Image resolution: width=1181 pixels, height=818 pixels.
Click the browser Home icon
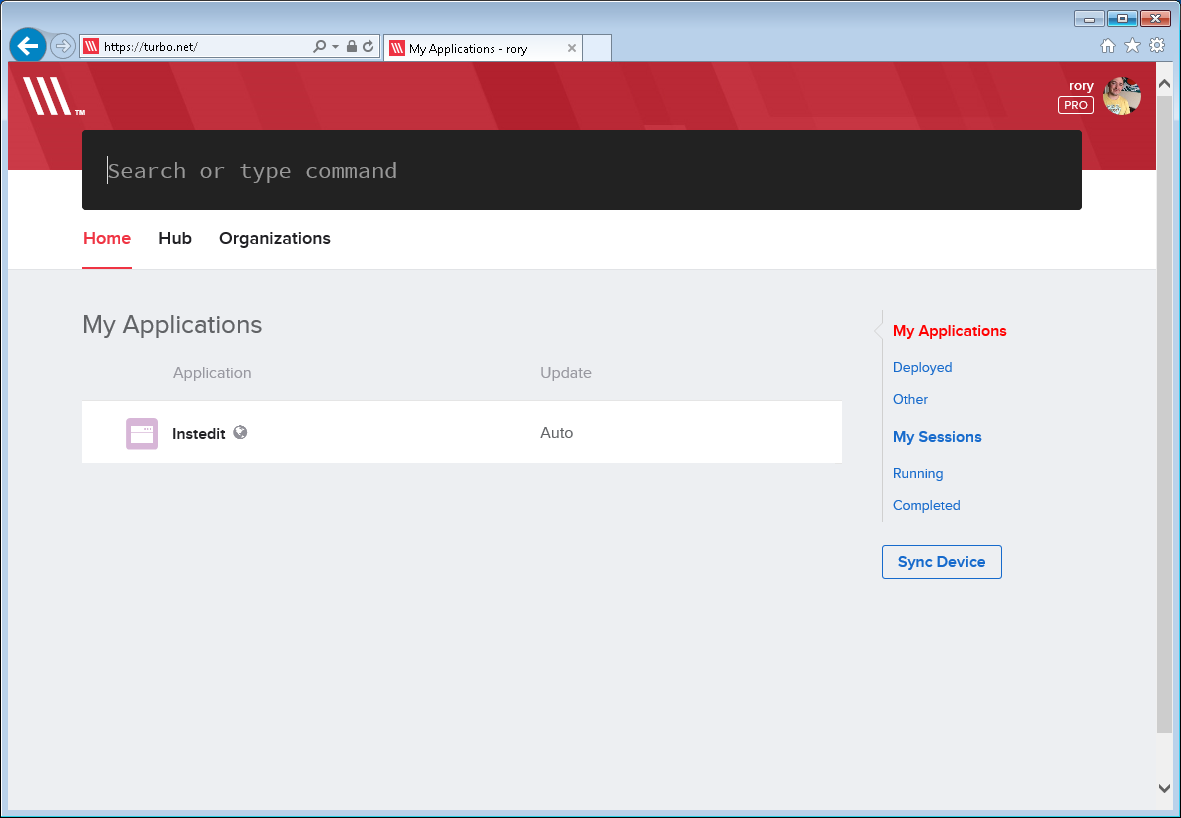[x=1108, y=46]
